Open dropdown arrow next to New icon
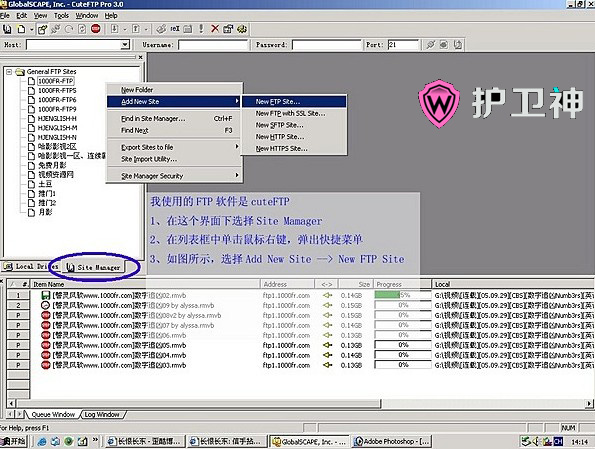The height and width of the screenshot is (449, 595). point(31,29)
